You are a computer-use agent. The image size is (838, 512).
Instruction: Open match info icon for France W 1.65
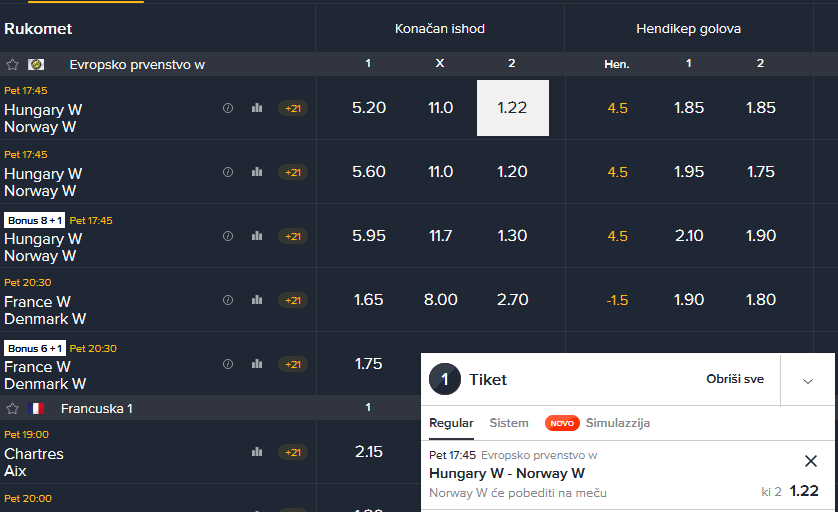click(228, 300)
